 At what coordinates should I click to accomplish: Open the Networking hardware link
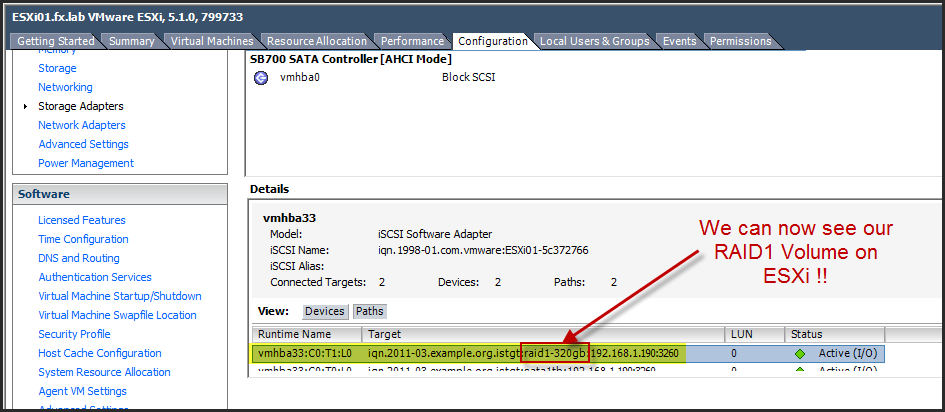65,87
